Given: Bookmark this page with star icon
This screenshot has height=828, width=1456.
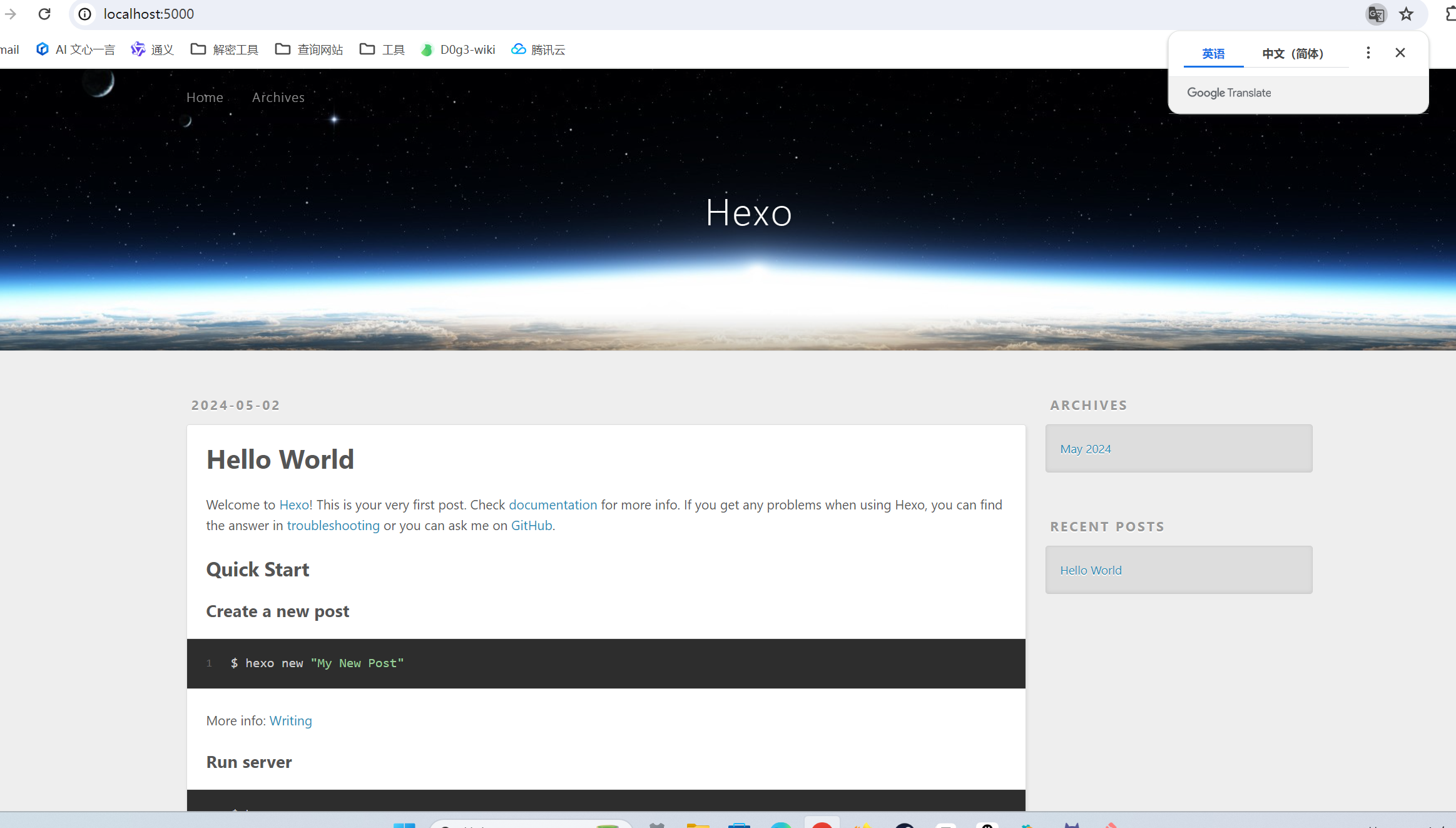Looking at the screenshot, I should coord(1406,14).
